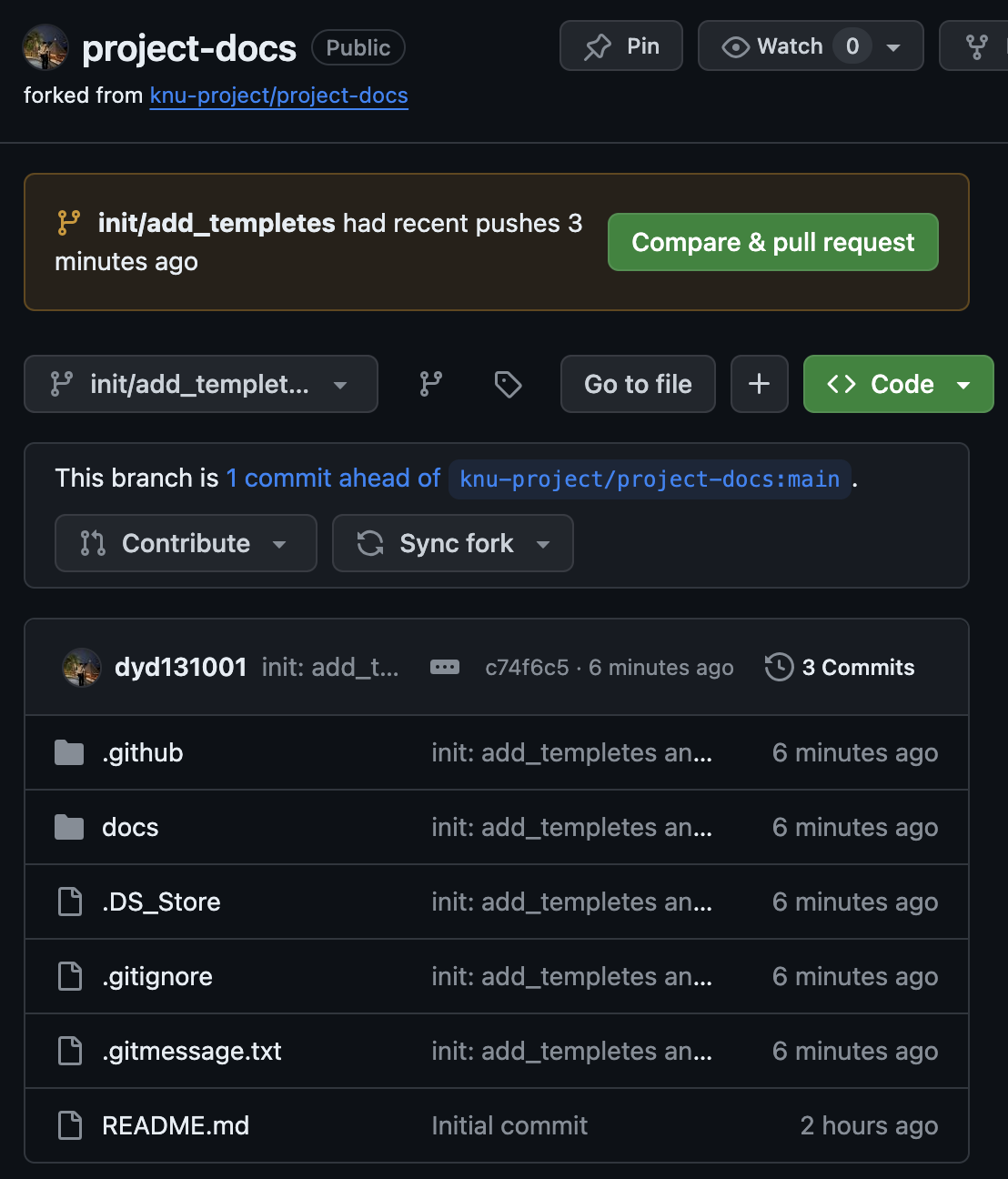Click the folder icon for .github
This screenshot has height=1179, width=1008.
[x=69, y=752]
